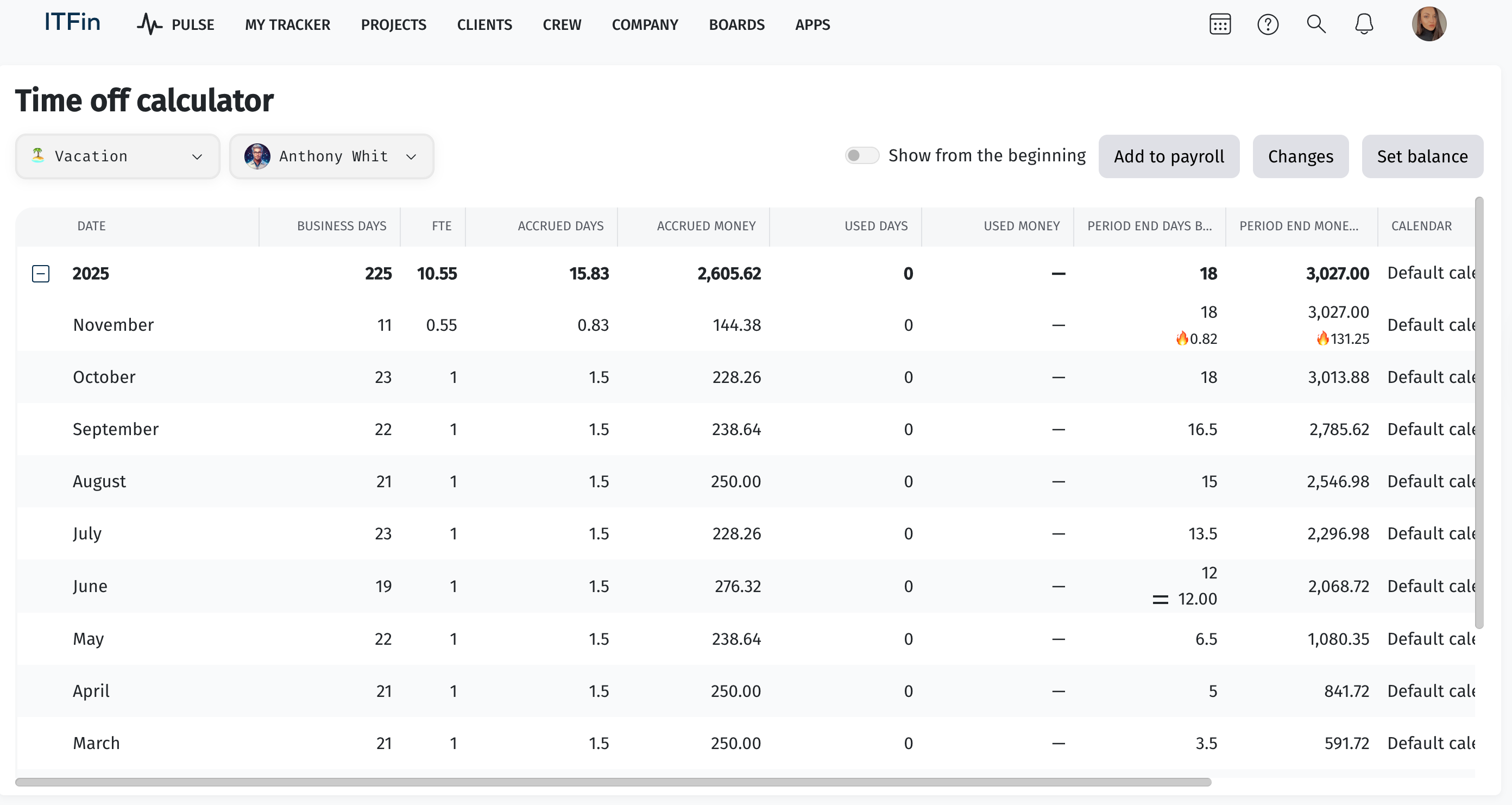Open the calendar icon in header
The width and height of the screenshot is (1512, 805).
[1220, 24]
